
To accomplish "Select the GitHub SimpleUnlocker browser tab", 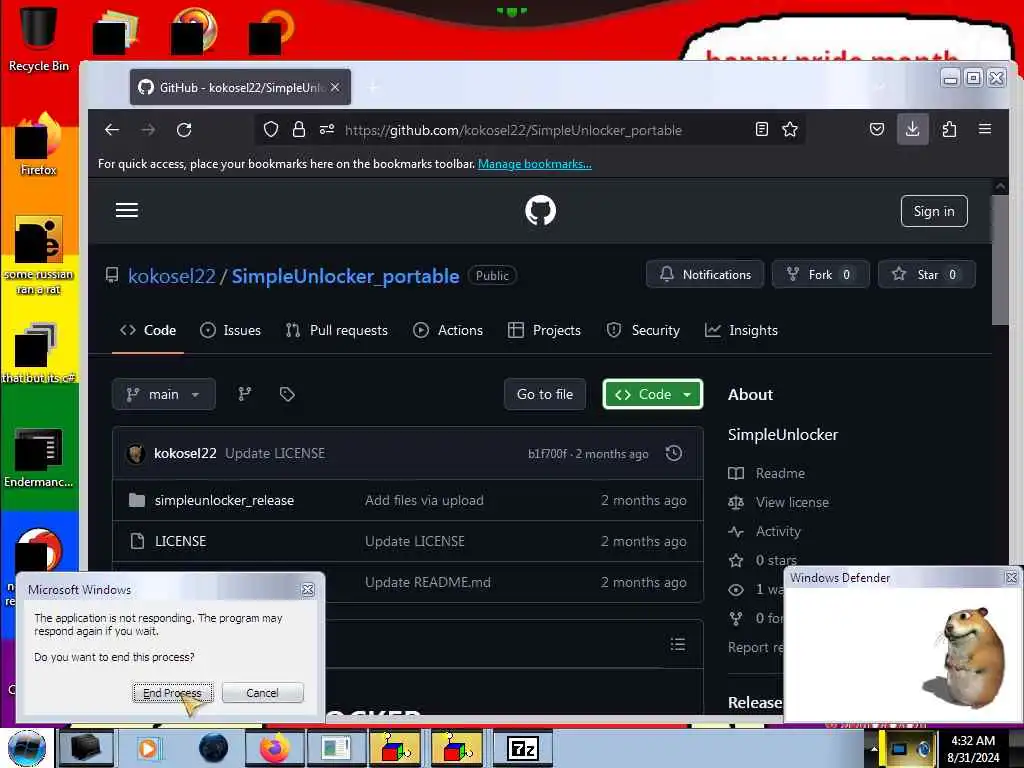I will tap(240, 87).
